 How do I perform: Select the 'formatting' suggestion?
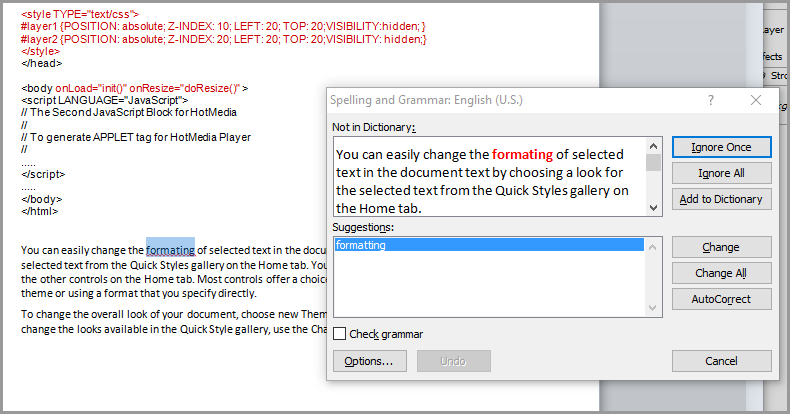[488, 245]
